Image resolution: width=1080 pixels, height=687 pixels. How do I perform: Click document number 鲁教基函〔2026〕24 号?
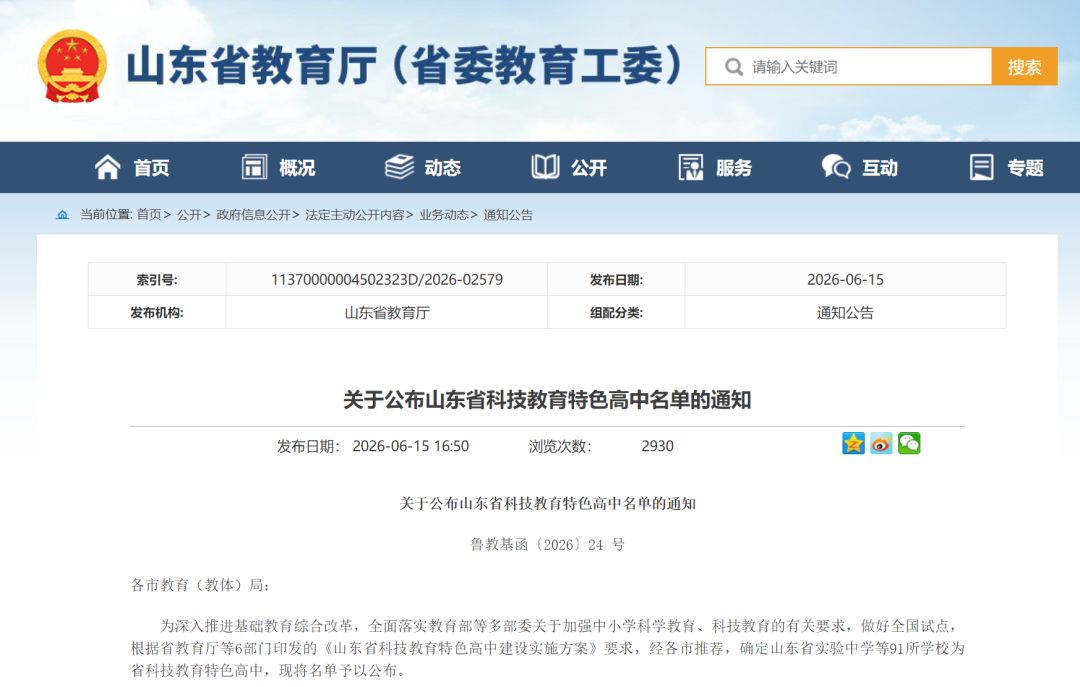click(548, 545)
